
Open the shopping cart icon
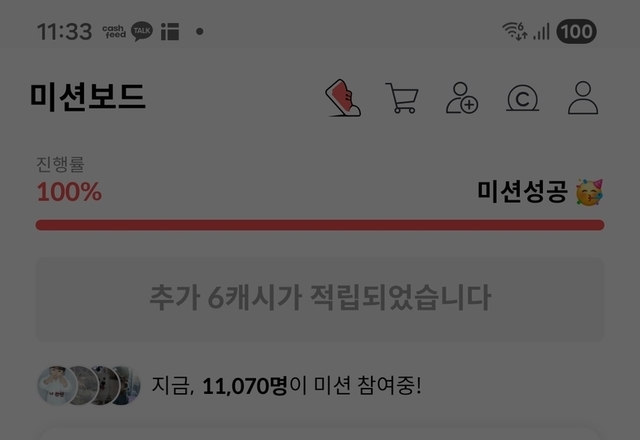[x=402, y=98]
